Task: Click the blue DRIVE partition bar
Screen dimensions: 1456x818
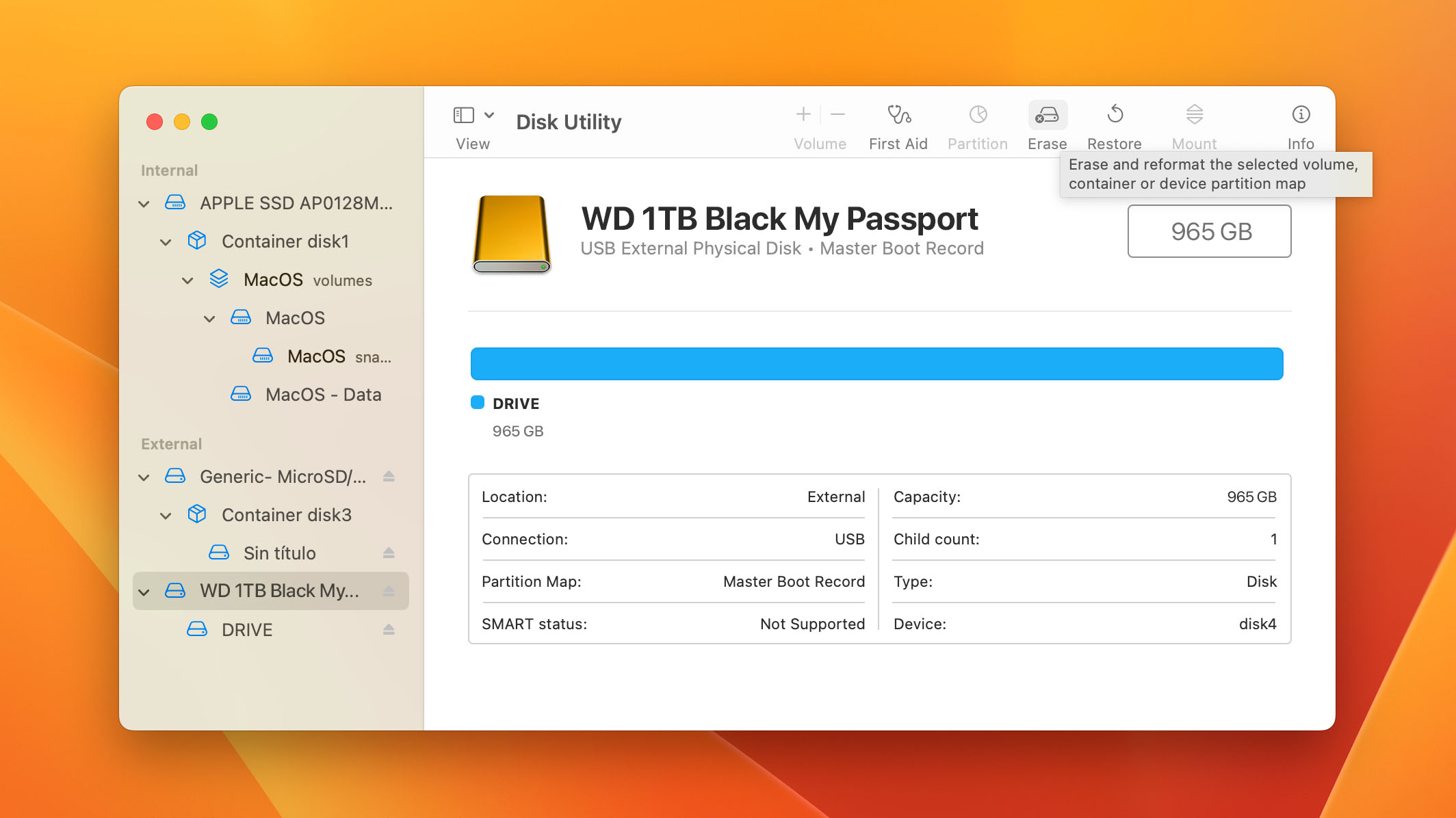Action: [x=876, y=364]
